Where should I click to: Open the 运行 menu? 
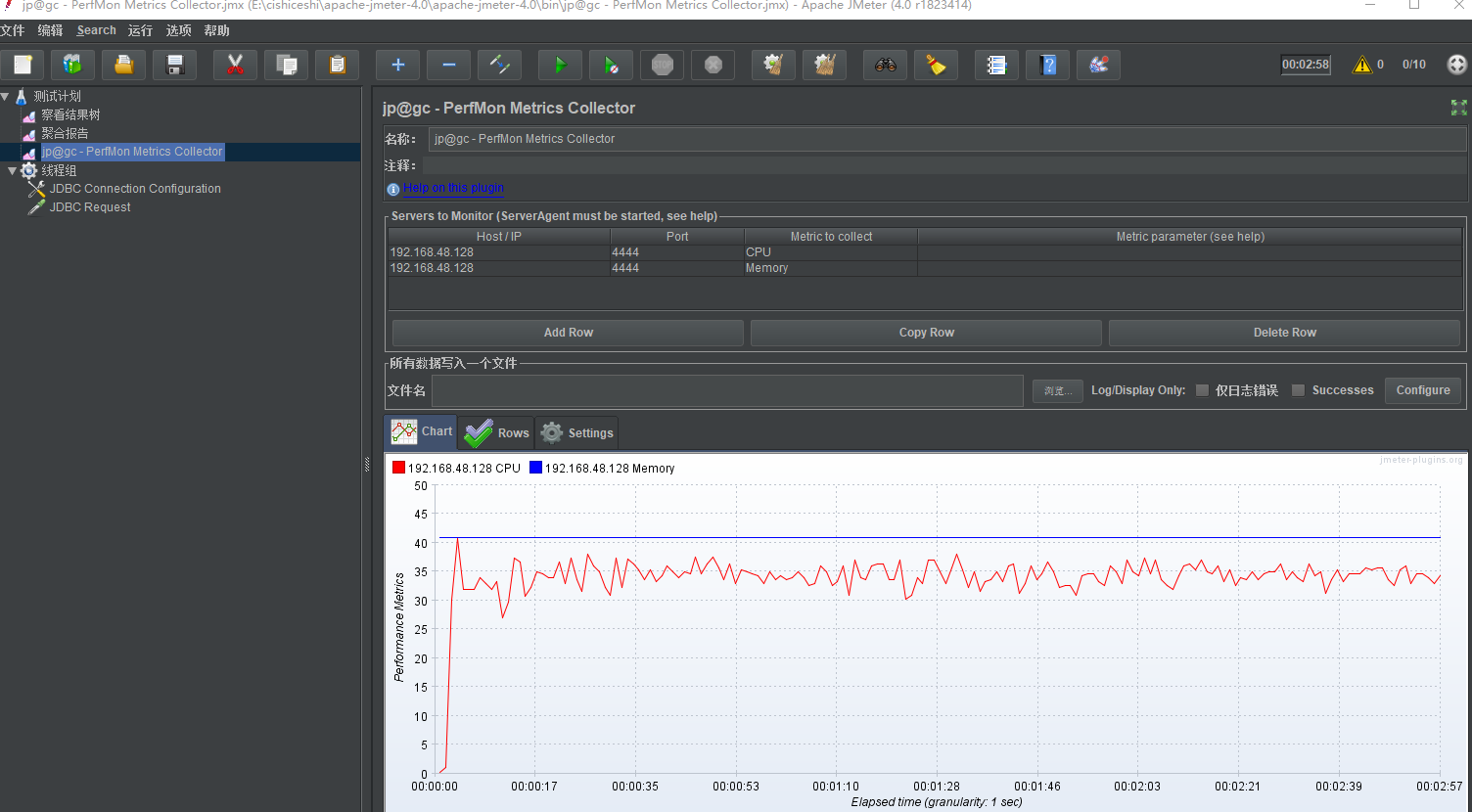[x=140, y=30]
